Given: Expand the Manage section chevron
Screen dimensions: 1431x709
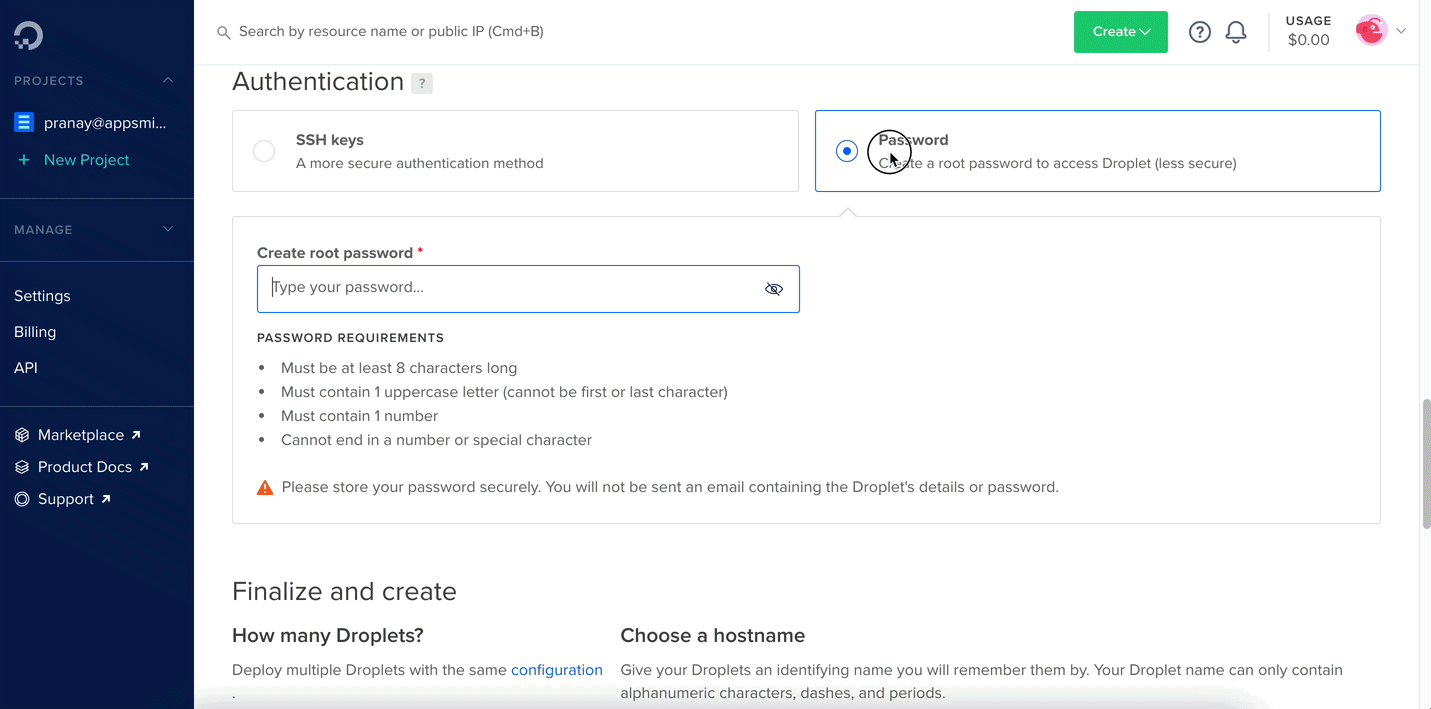Looking at the screenshot, I should 168,229.
